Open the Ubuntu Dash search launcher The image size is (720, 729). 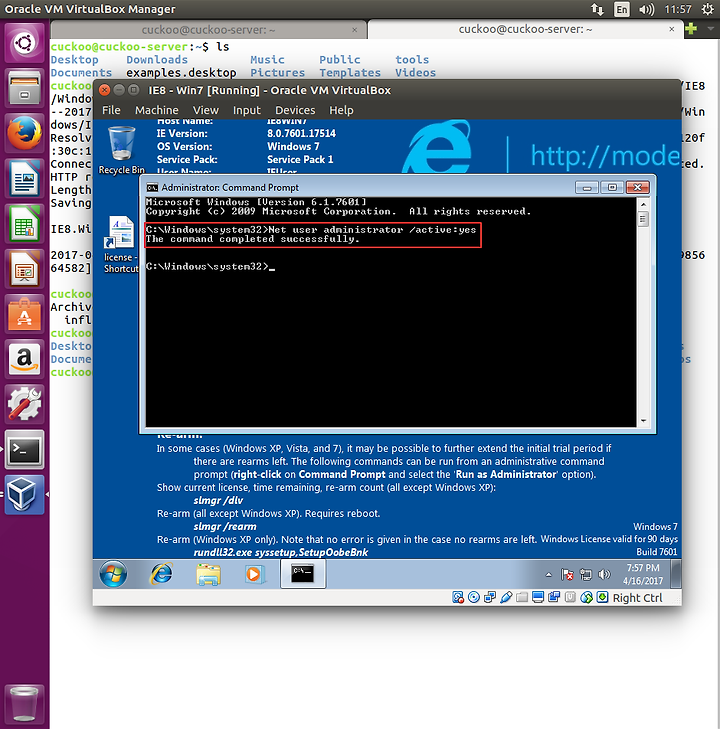(x=24, y=44)
